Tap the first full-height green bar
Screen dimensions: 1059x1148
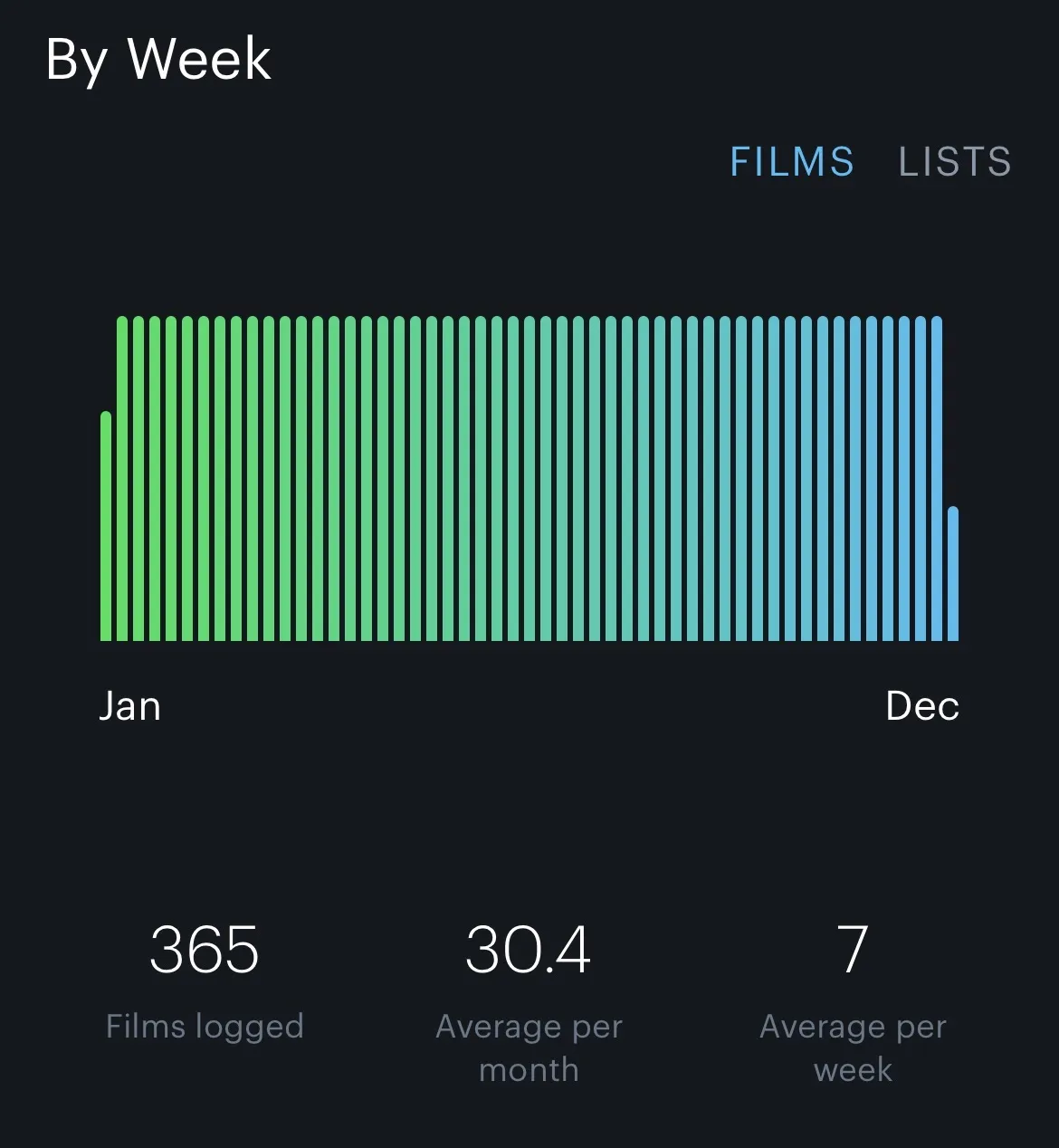pos(122,479)
